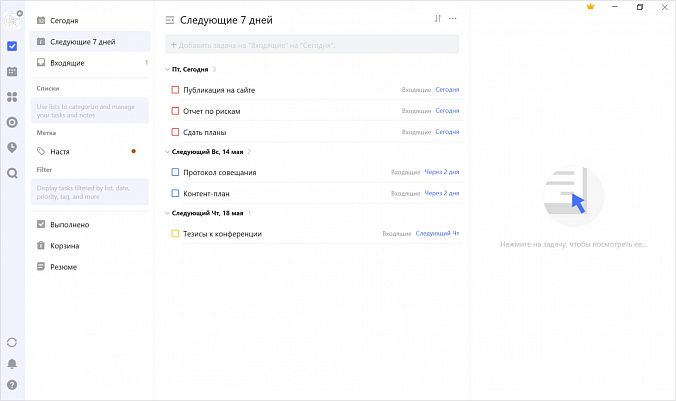Open the Eisenhower matrix grid icon
The height and width of the screenshot is (401, 676).
[x=12, y=97]
